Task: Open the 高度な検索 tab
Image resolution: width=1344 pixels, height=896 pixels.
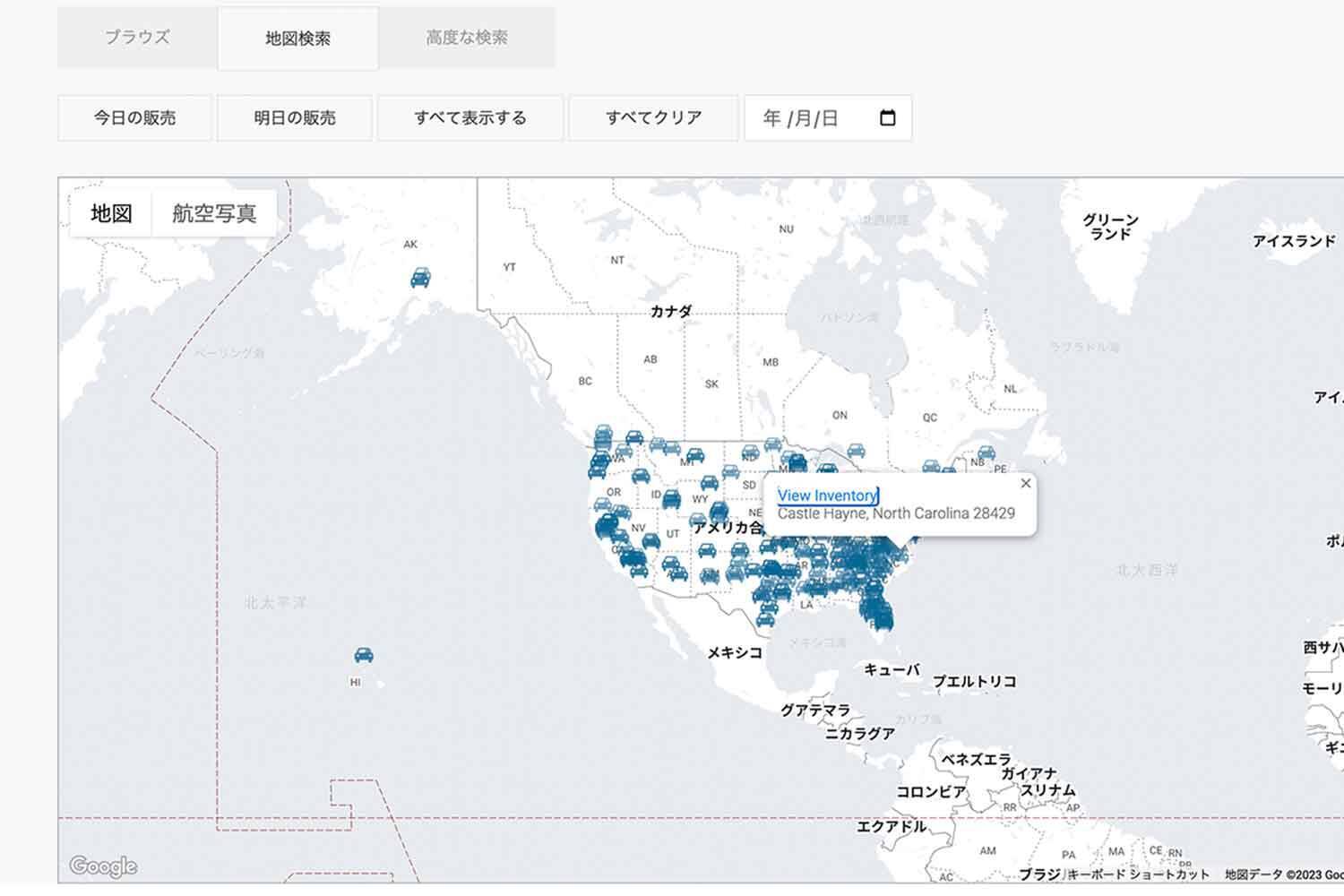Action: coord(467,38)
